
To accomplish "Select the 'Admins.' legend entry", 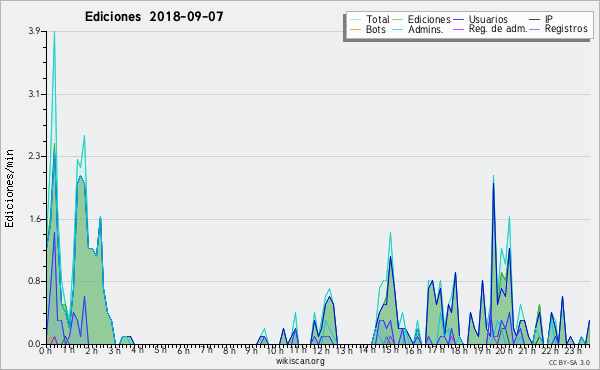I will pos(426,29).
